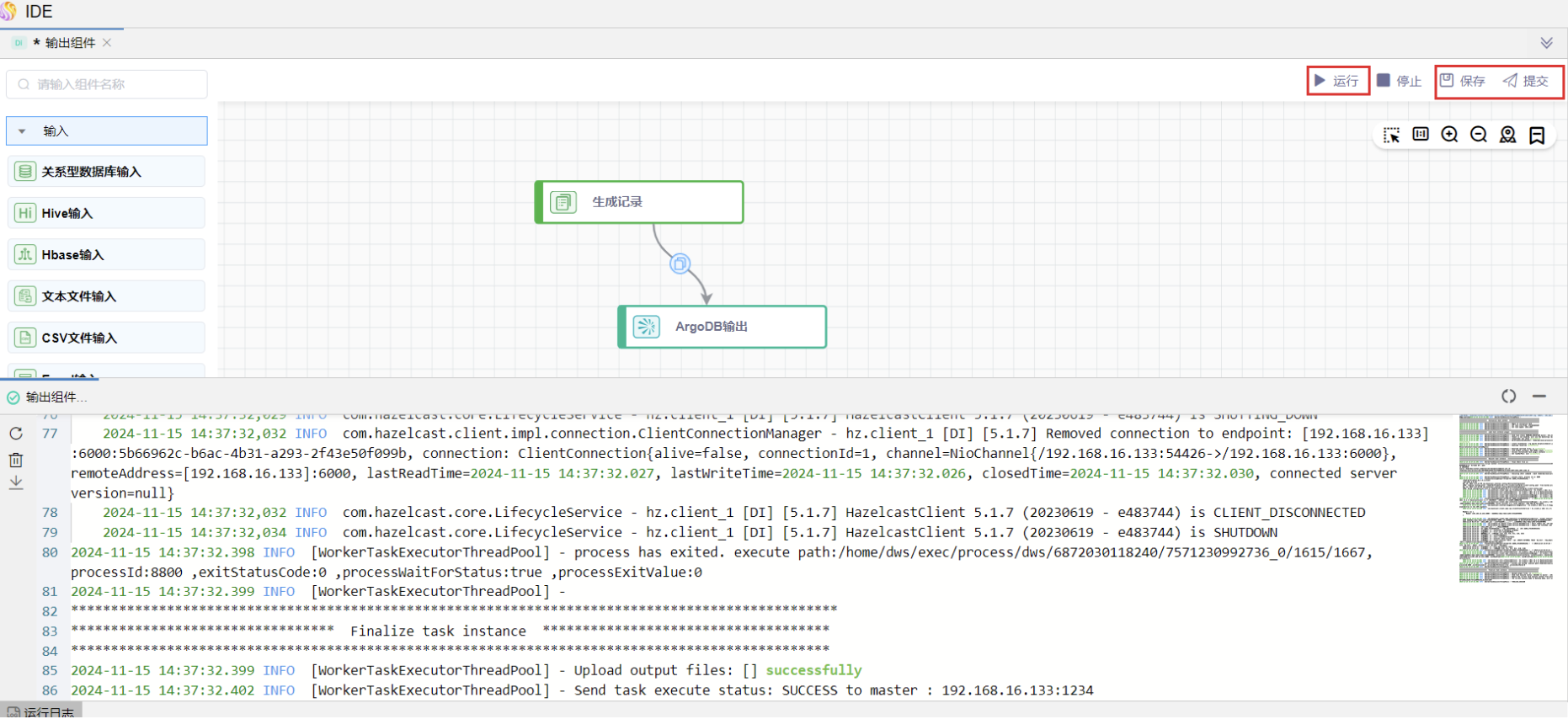The height and width of the screenshot is (719, 1568).
Task: Minimize the log panel
Action: (1539, 397)
